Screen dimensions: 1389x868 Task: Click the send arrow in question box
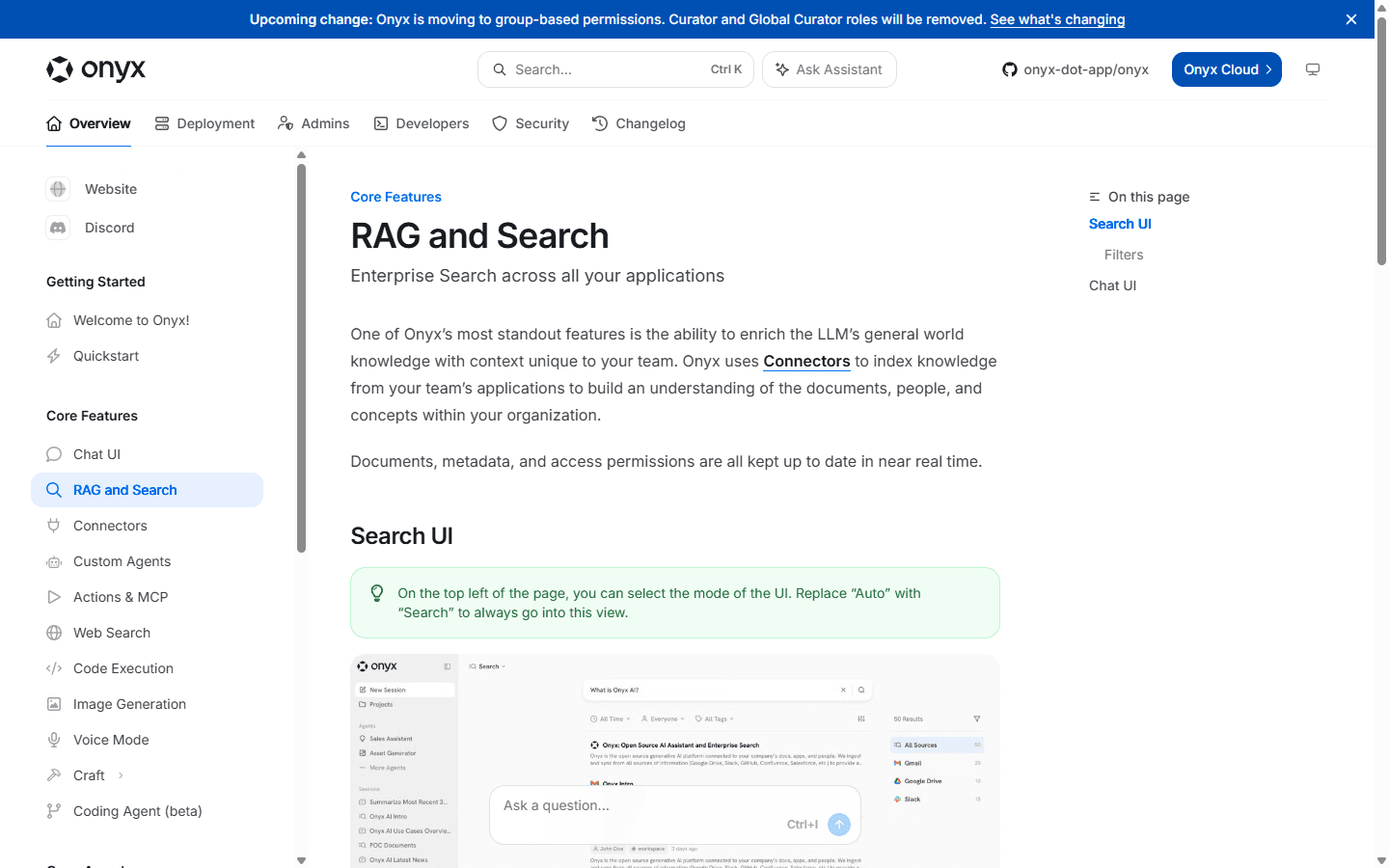pyautogui.click(x=839, y=825)
